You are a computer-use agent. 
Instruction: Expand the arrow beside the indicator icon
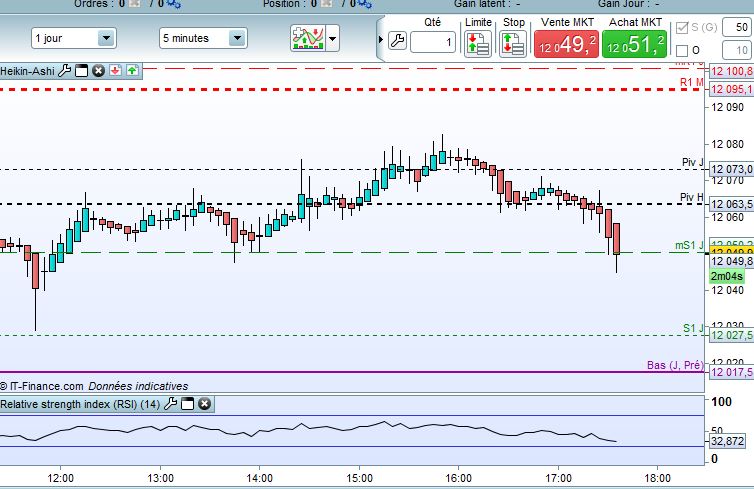click(x=332, y=38)
